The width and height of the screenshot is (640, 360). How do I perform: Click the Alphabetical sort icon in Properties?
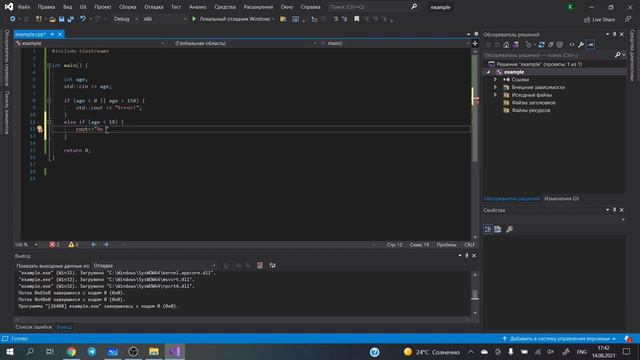point(498,229)
